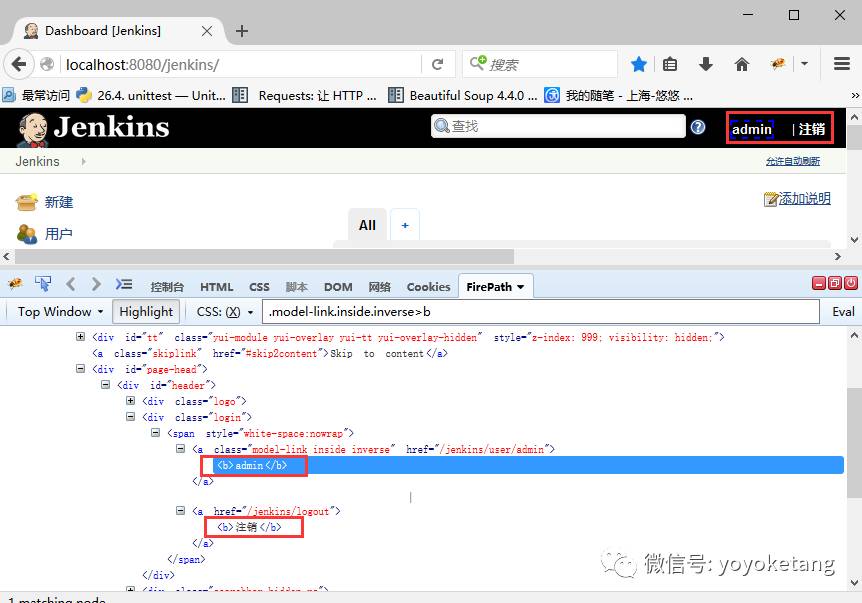The height and width of the screenshot is (603, 862).
Task: Open the 最常访问 bookmark
Action: pyautogui.click(x=36, y=96)
